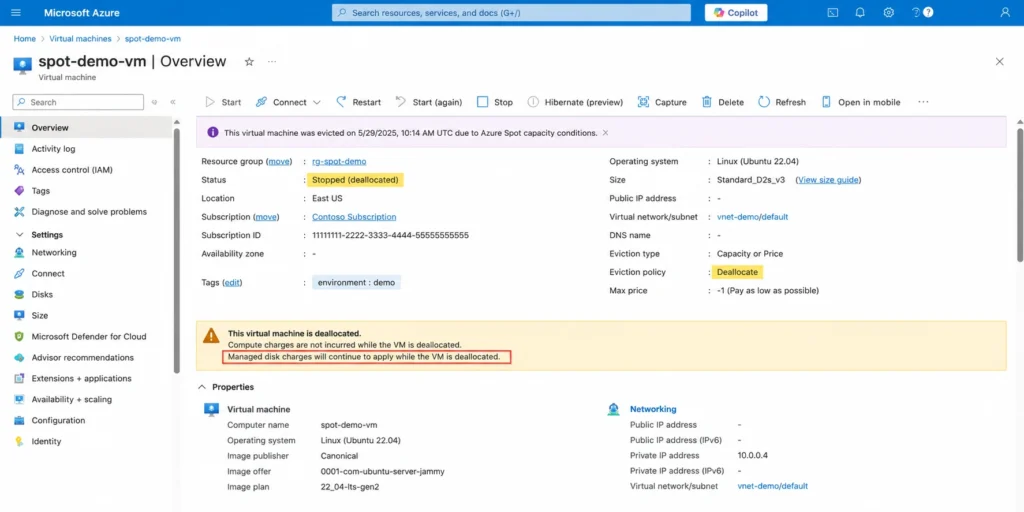
Task: Open the notifications bell
Action: click(x=860, y=12)
